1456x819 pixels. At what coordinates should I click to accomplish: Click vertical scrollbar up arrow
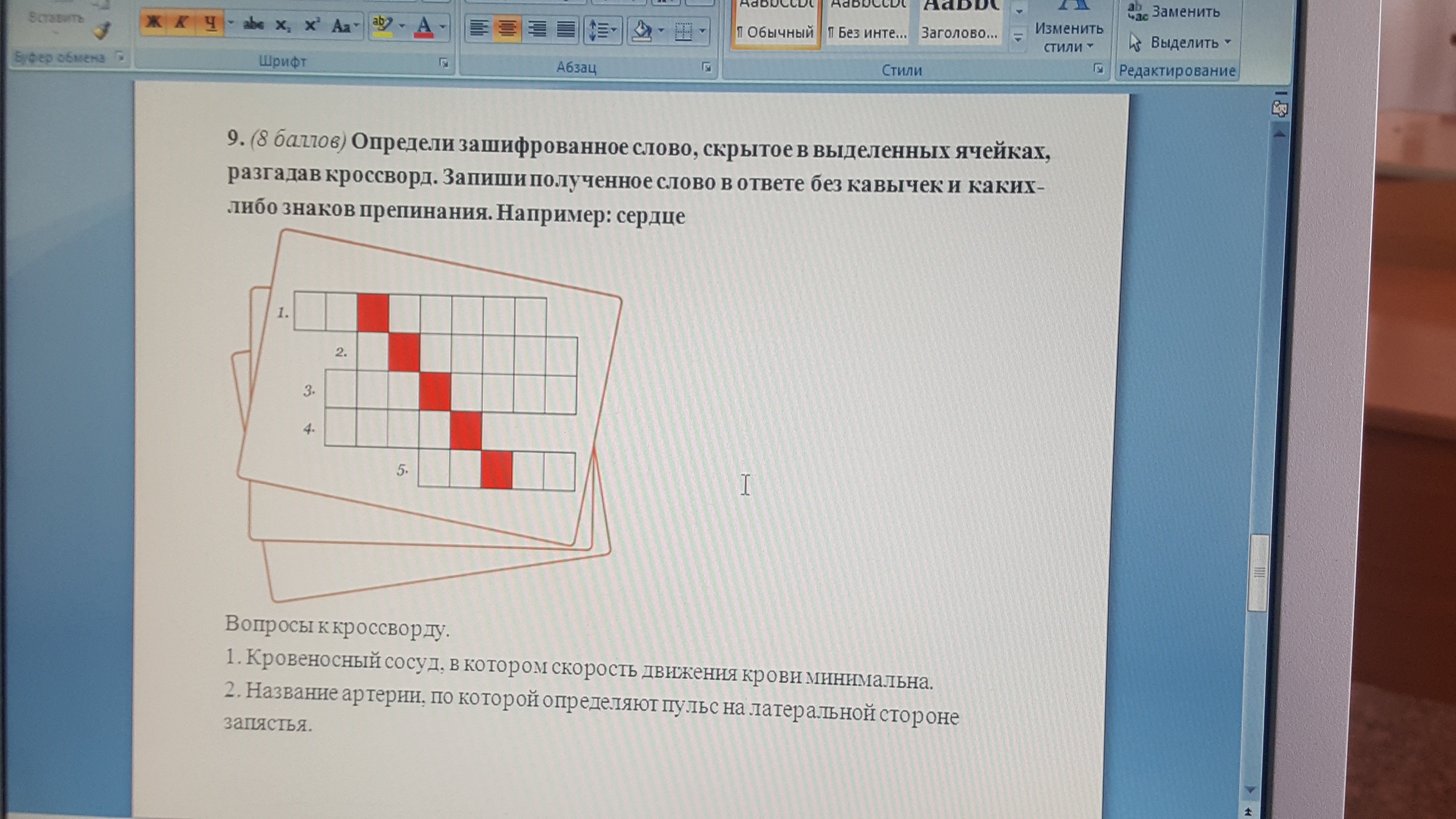coord(1280,134)
